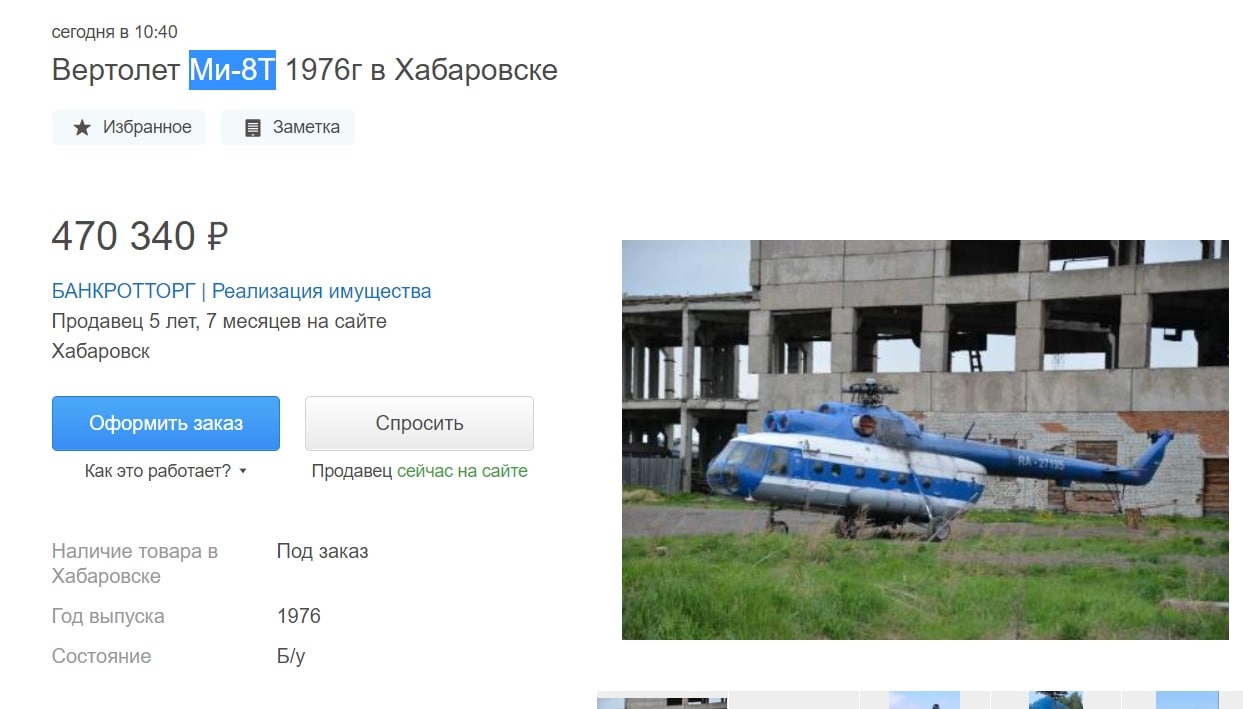Click the Б/у condition value
This screenshot has height=709, width=1243.
(291, 657)
